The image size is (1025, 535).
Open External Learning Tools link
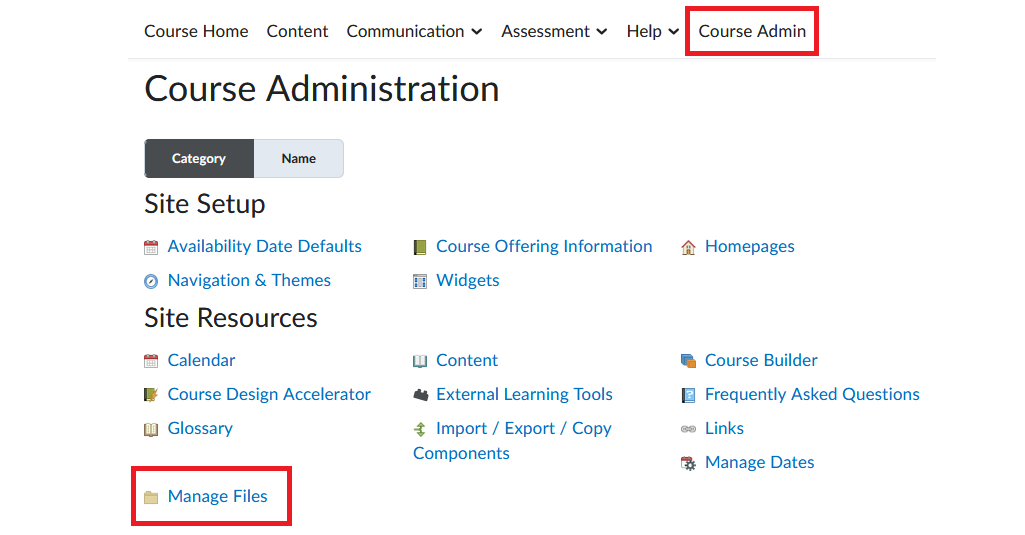[x=524, y=394]
